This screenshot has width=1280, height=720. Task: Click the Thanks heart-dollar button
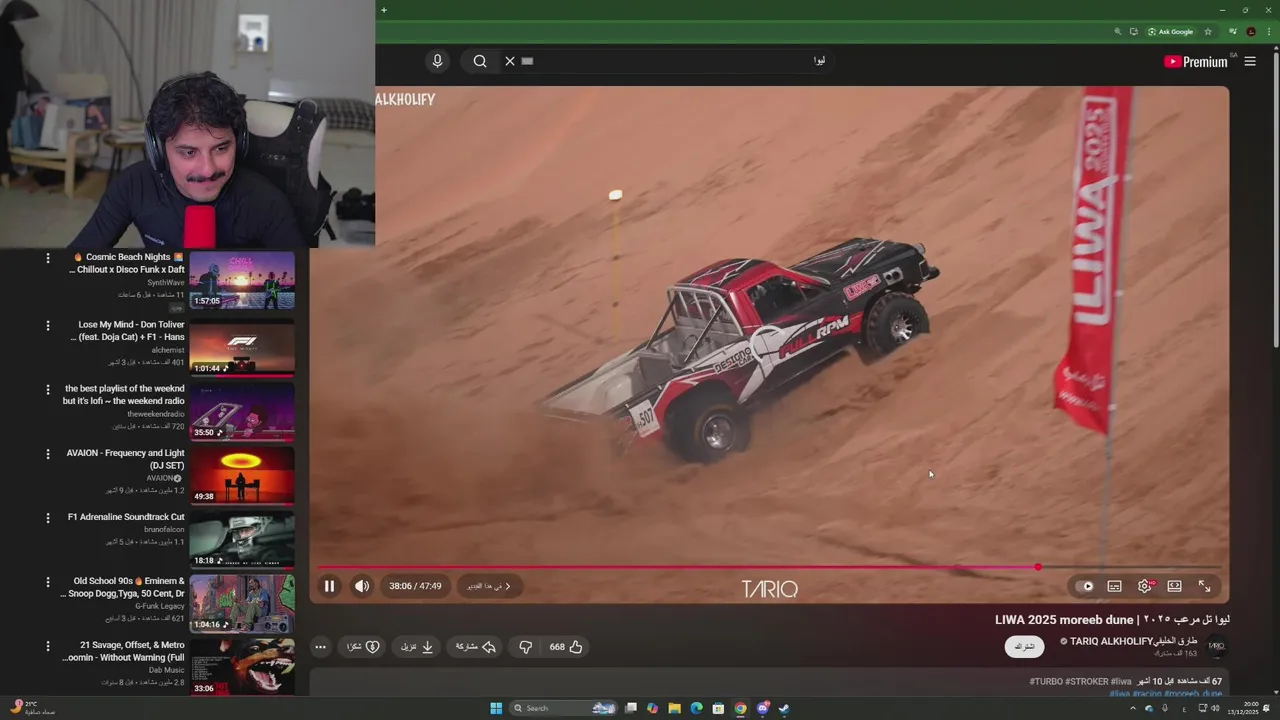[363, 647]
